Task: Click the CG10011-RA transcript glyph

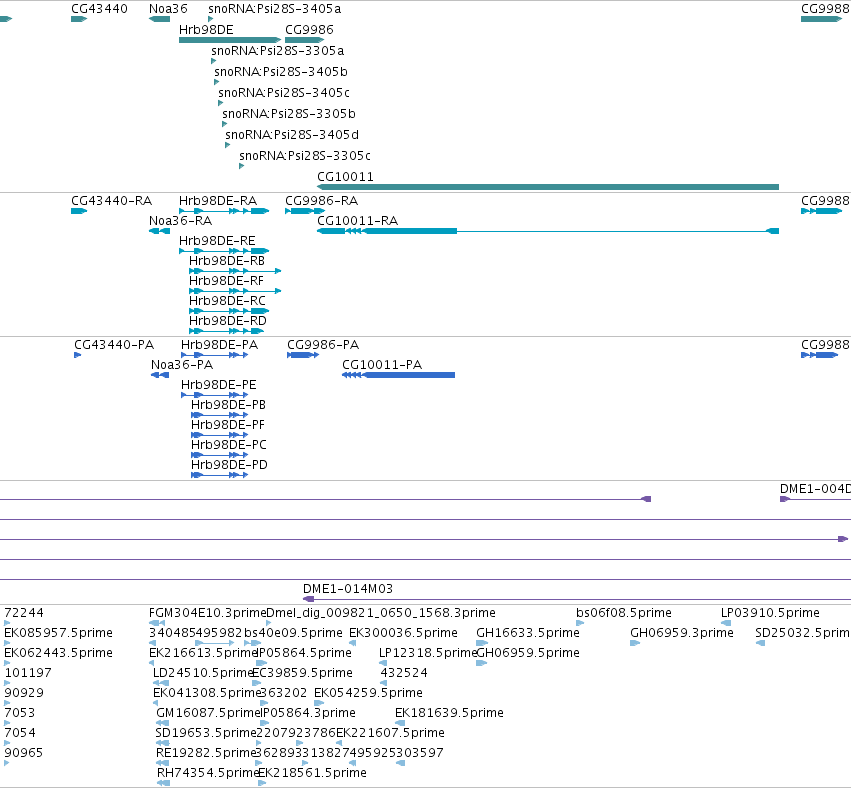Action: [548, 231]
